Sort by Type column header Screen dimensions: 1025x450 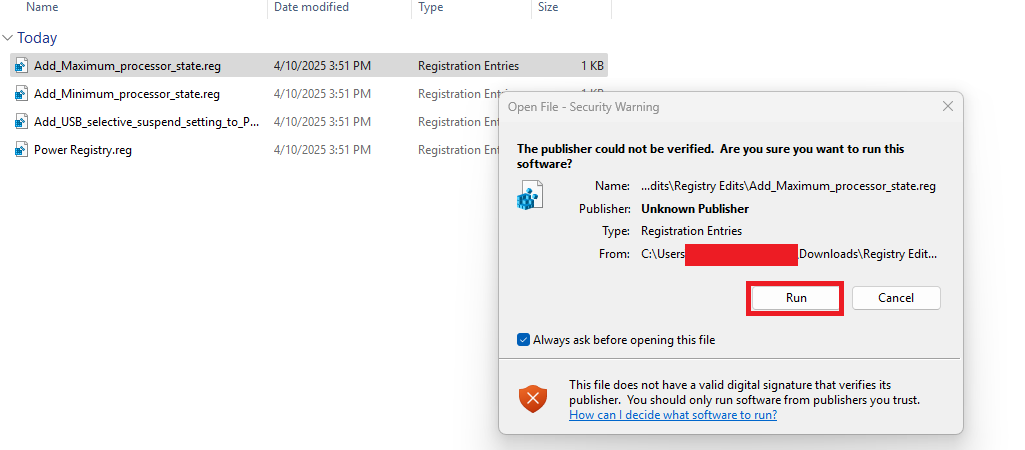pos(431,7)
